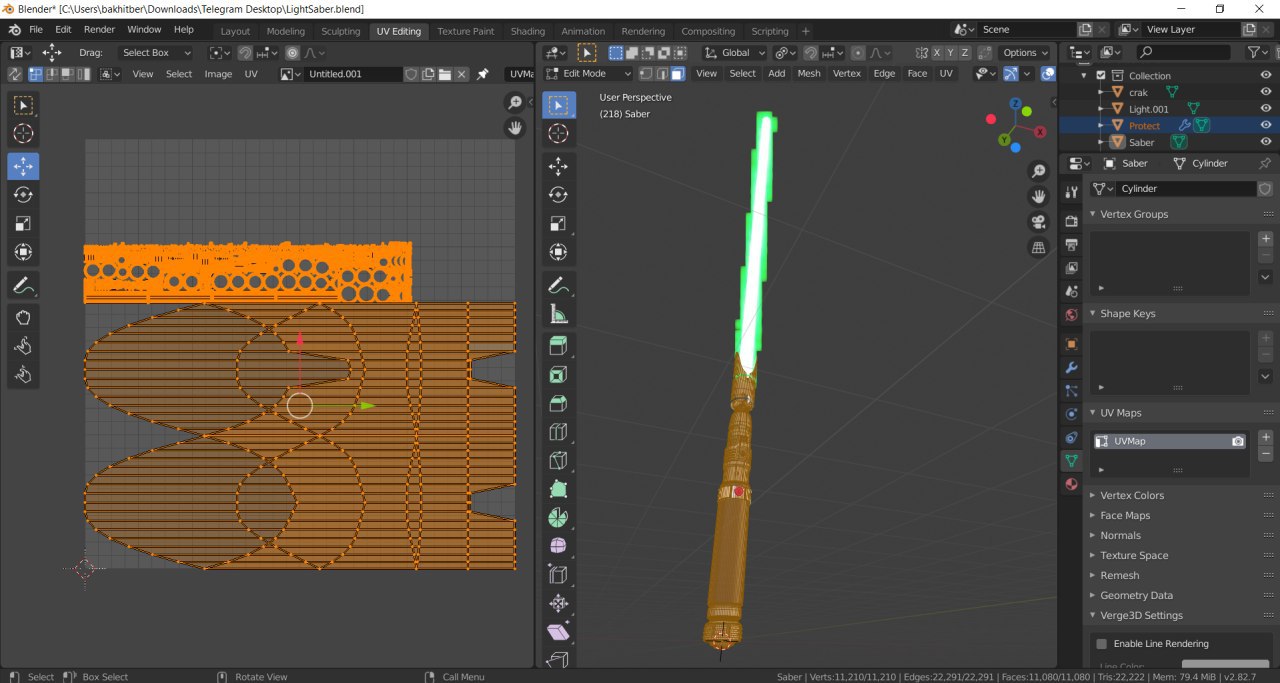The image size is (1280, 683).
Task: Click the zoom magnifier in UV editor
Action: click(515, 102)
